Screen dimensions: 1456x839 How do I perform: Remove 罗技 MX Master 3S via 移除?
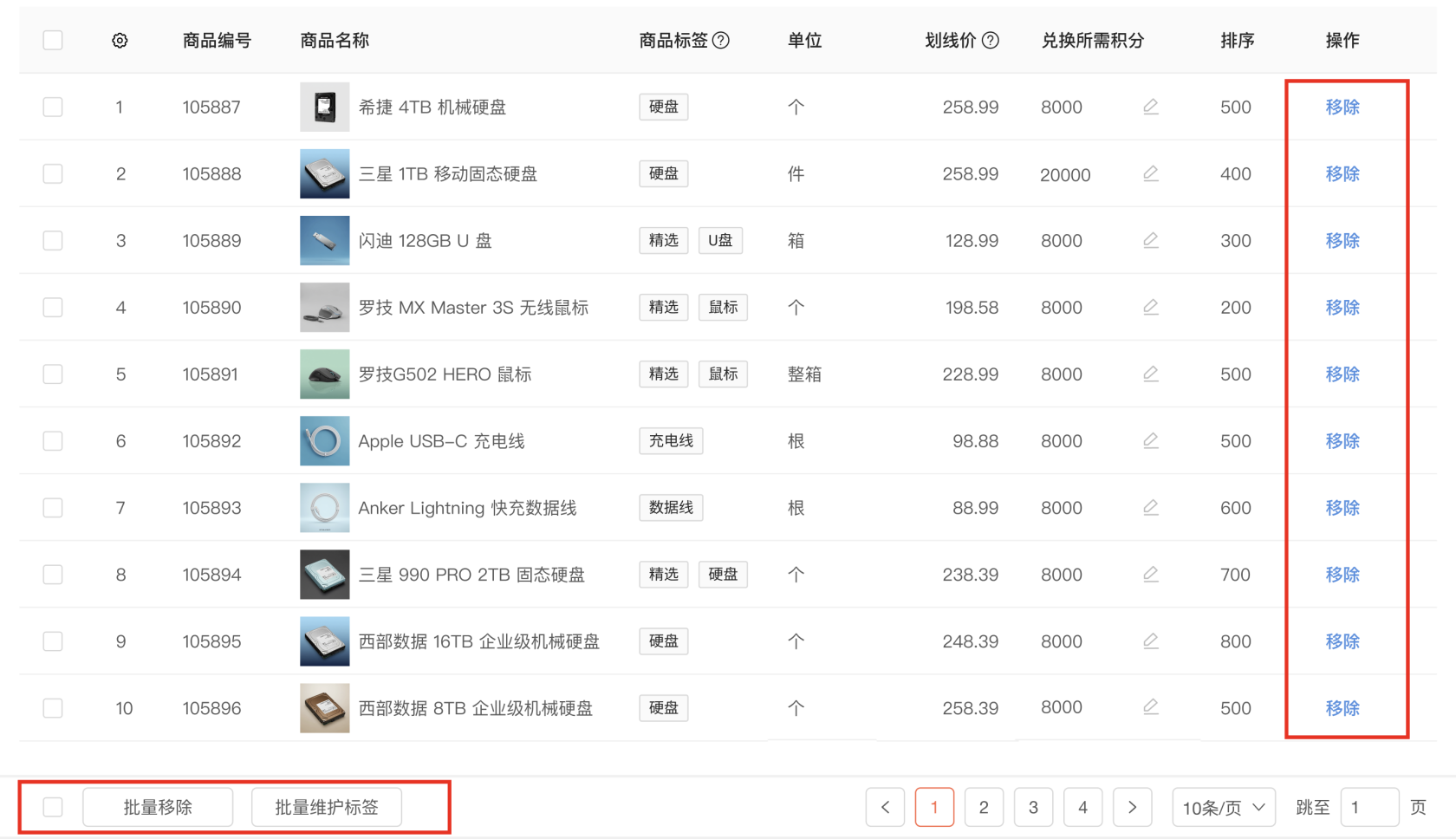[x=1342, y=307]
